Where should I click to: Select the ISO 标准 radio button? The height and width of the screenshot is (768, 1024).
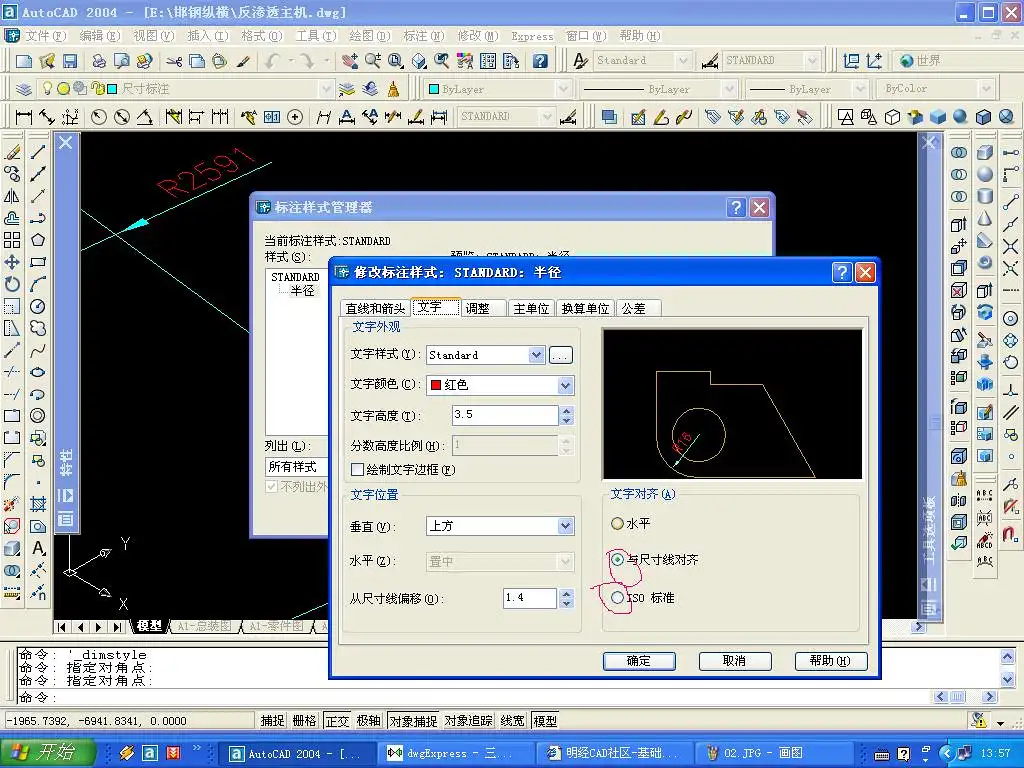coord(617,597)
